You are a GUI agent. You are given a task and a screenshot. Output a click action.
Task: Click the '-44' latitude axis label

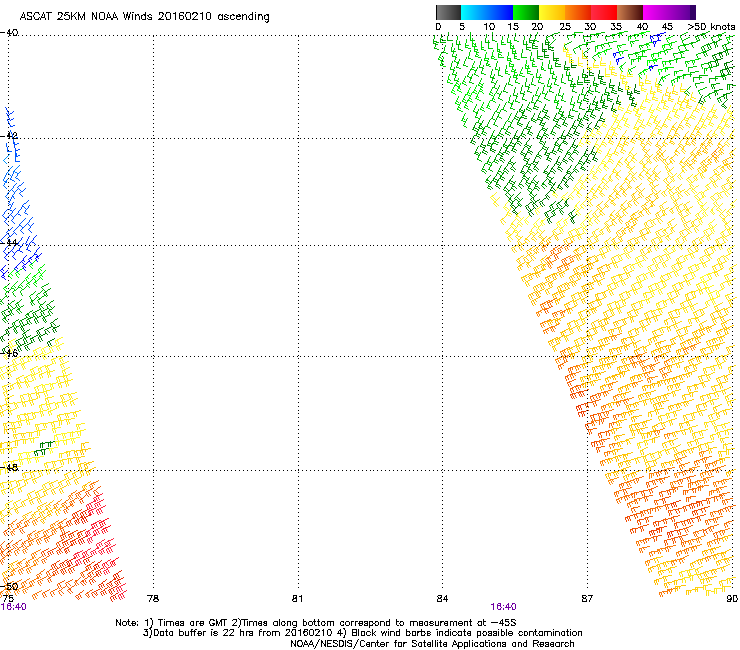coord(9,243)
